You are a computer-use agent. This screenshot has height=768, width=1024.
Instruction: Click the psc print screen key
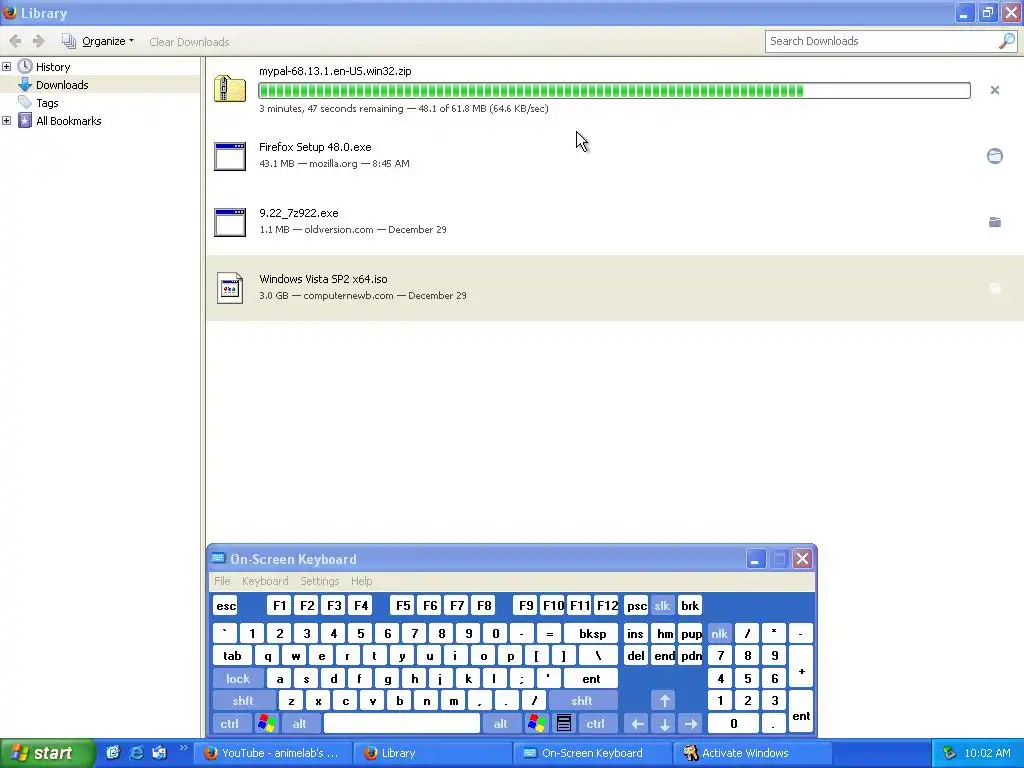[x=637, y=605]
